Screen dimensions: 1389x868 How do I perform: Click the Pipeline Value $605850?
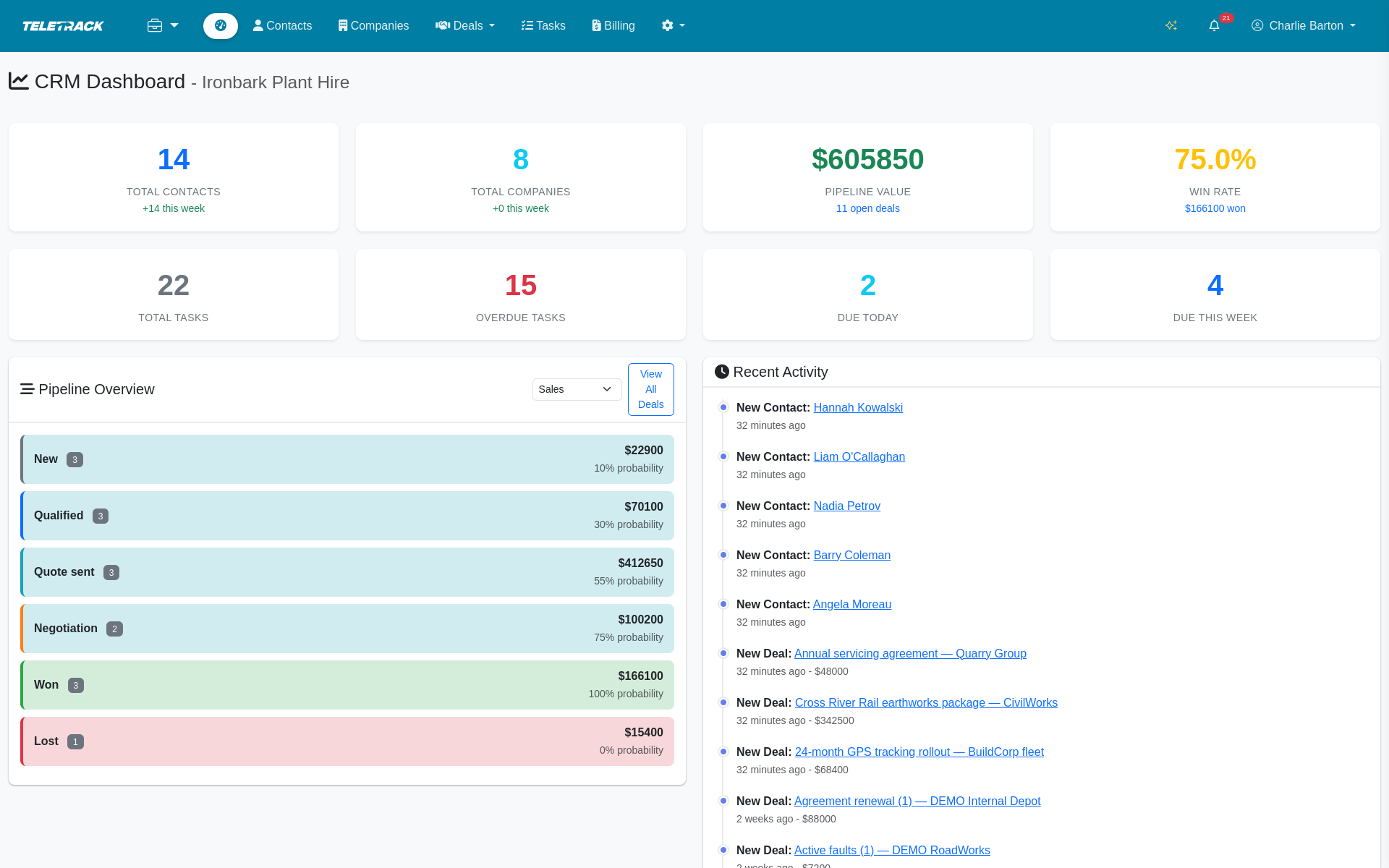(x=868, y=159)
